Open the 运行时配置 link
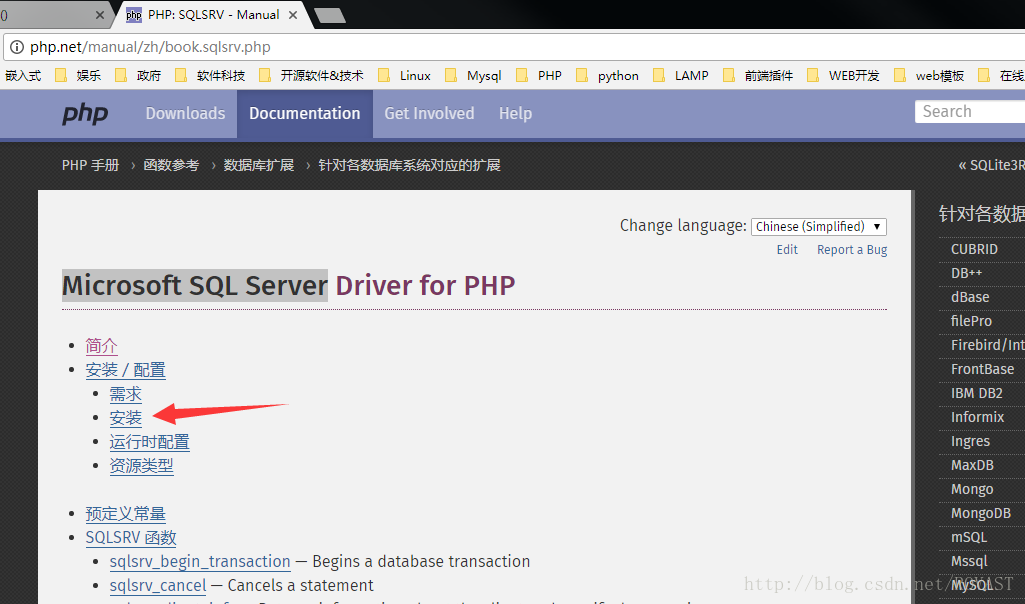This screenshot has width=1025, height=604. 150,443
